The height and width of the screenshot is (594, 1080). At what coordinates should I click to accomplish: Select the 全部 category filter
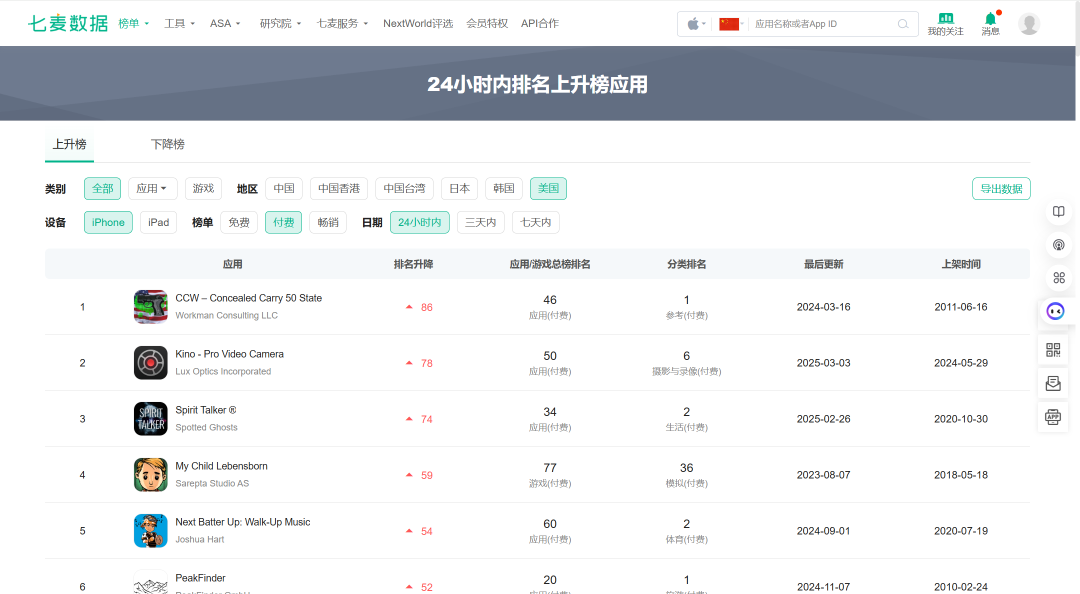tap(103, 188)
